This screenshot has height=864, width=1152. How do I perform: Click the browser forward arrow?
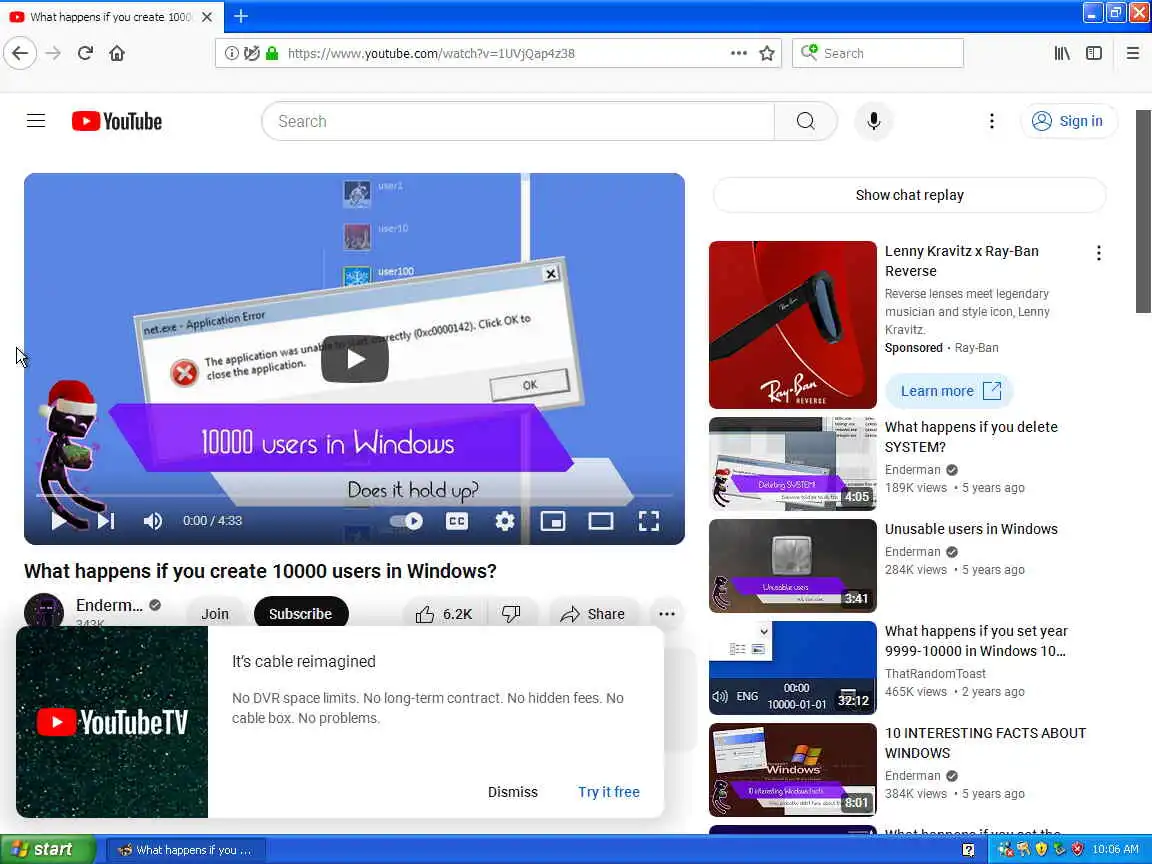53,53
